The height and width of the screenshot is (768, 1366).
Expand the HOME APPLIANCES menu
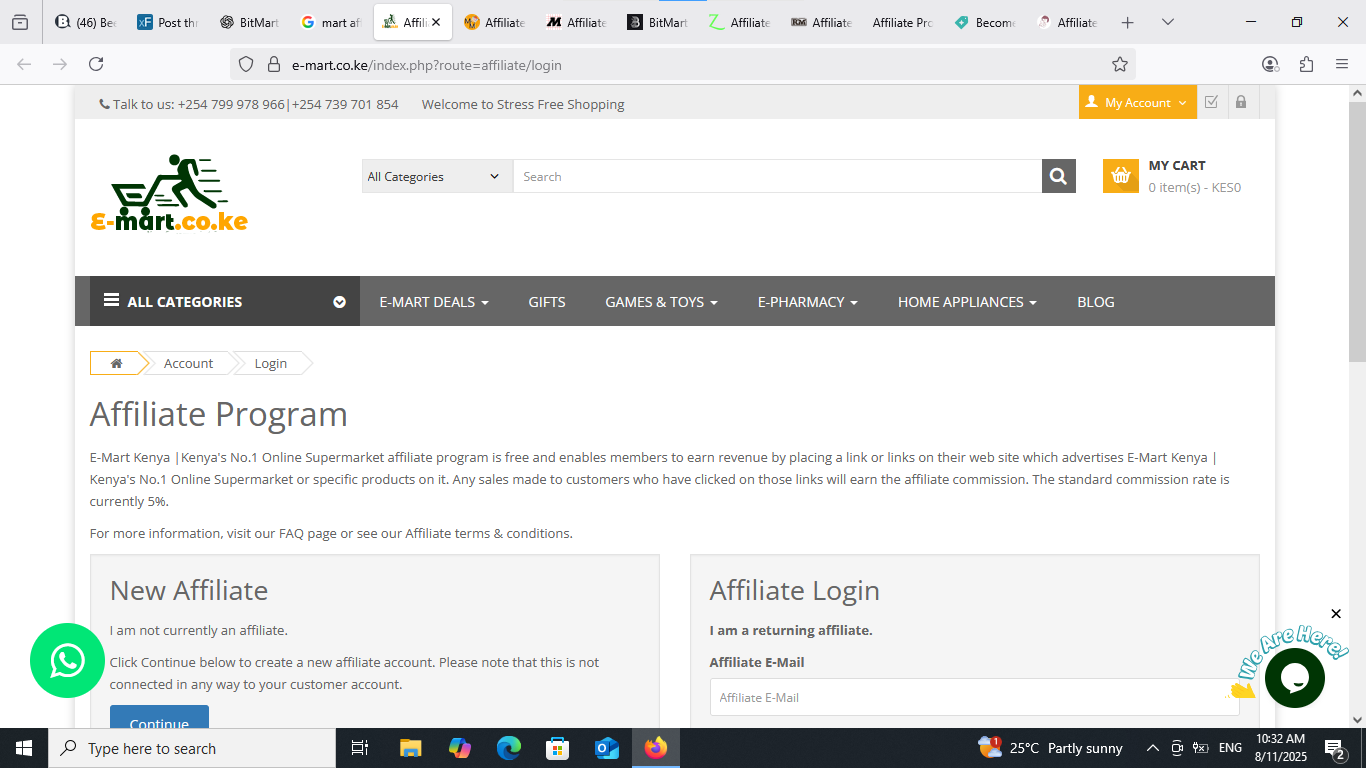[967, 301]
